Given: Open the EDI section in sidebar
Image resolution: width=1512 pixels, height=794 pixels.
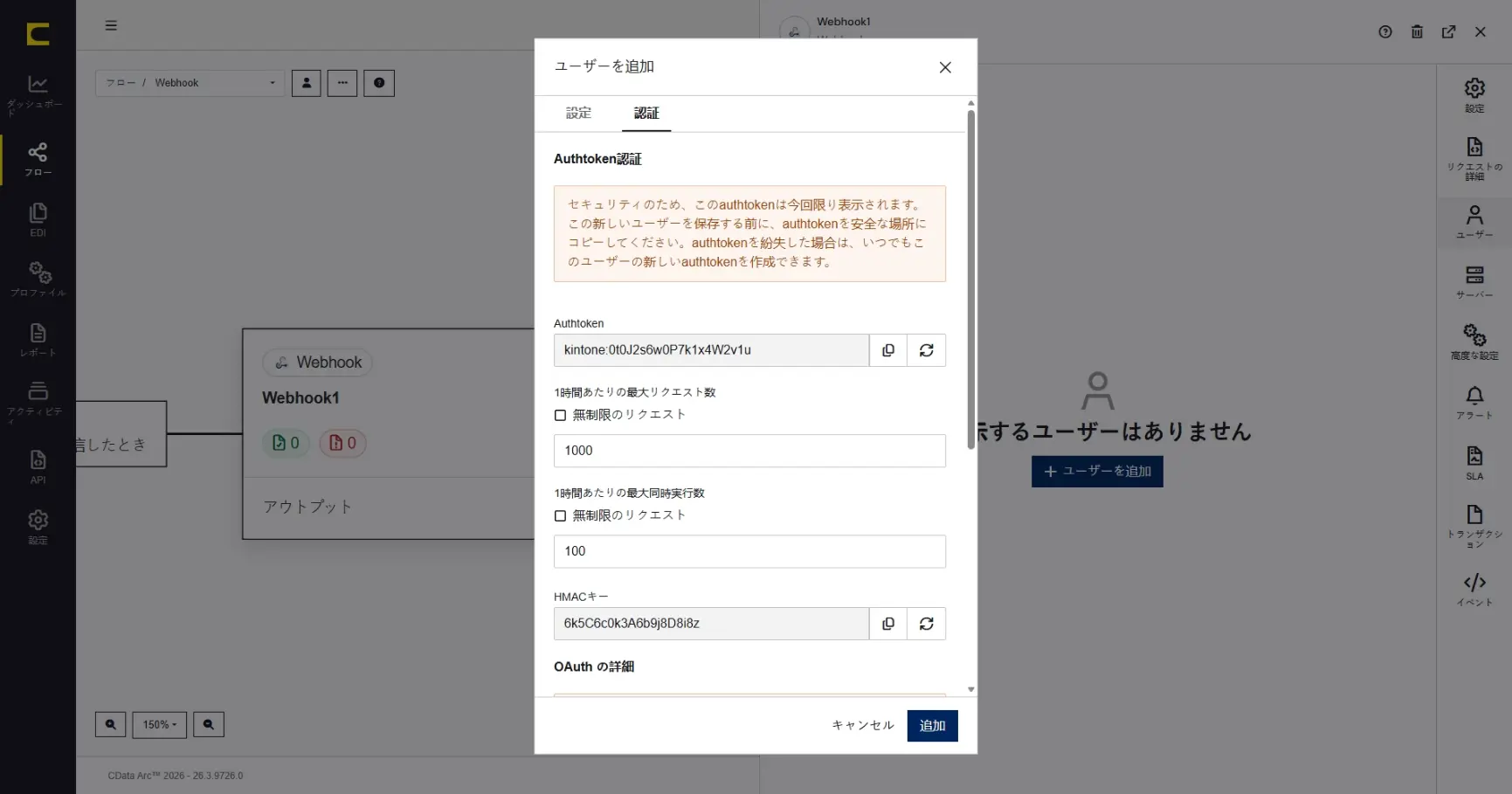Looking at the screenshot, I should click(38, 219).
